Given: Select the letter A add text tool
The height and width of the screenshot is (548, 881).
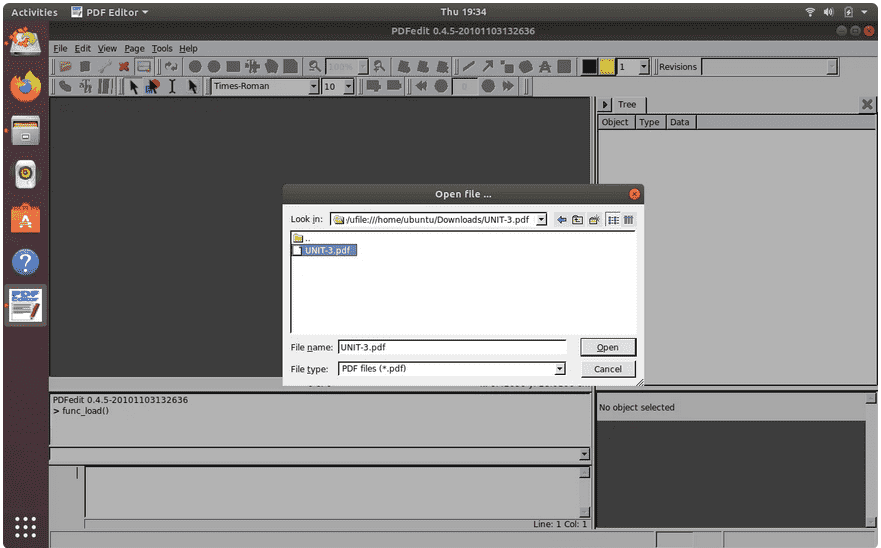Looking at the screenshot, I should (x=544, y=66).
